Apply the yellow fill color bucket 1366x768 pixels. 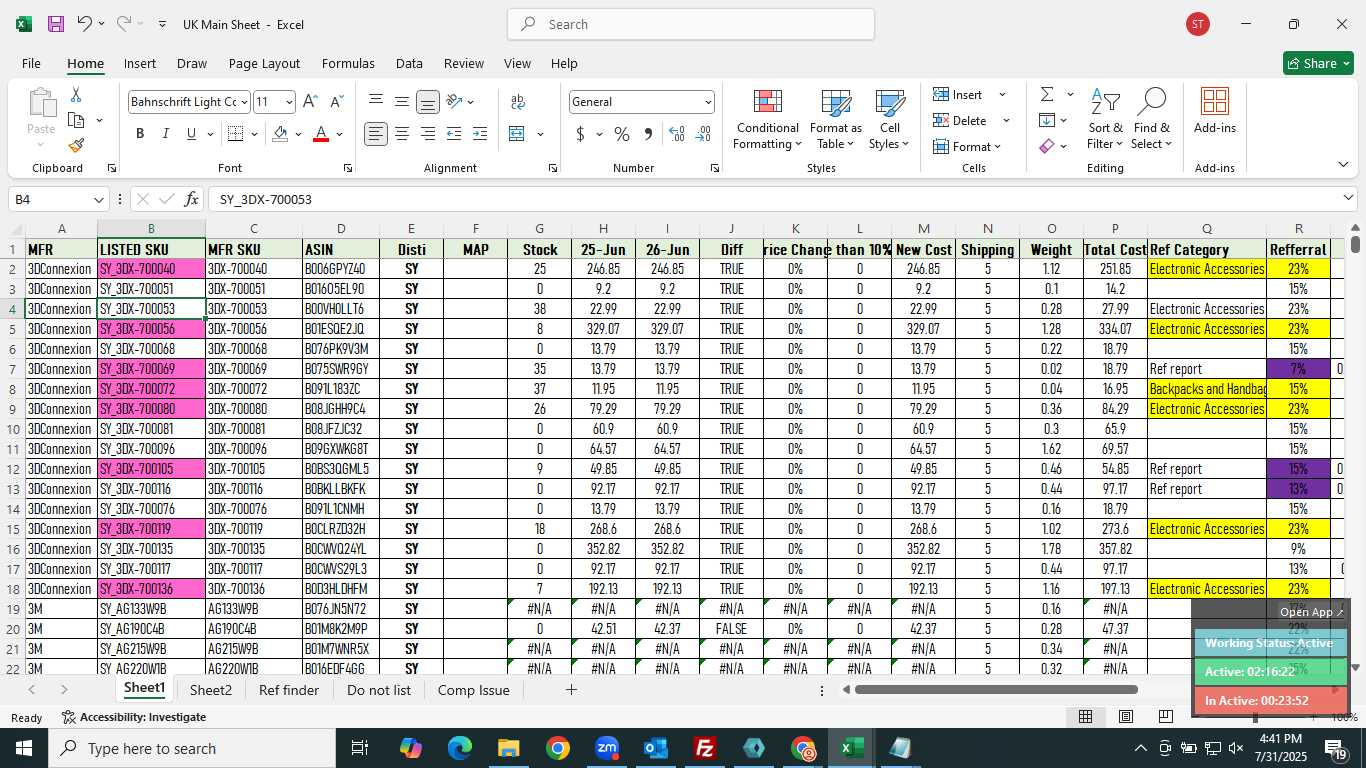pyautogui.click(x=280, y=134)
